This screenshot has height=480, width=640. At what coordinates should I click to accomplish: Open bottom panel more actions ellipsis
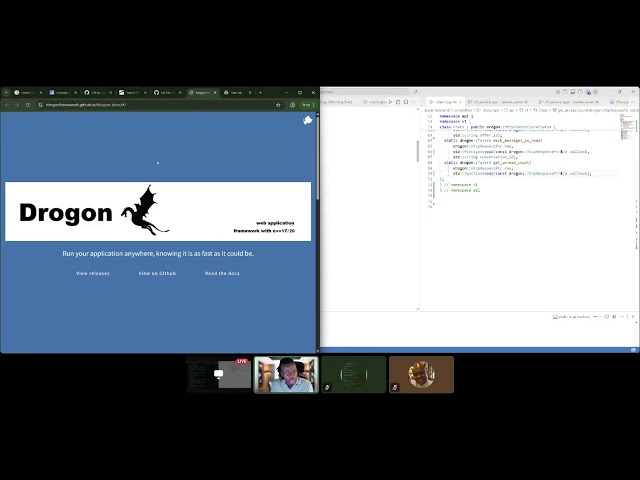622,317
